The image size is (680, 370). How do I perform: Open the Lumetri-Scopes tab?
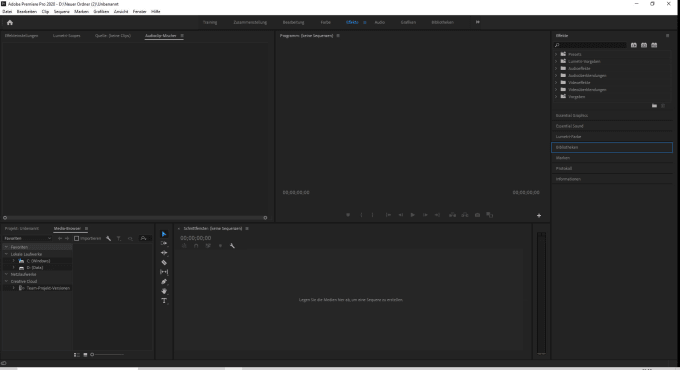click(x=66, y=36)
